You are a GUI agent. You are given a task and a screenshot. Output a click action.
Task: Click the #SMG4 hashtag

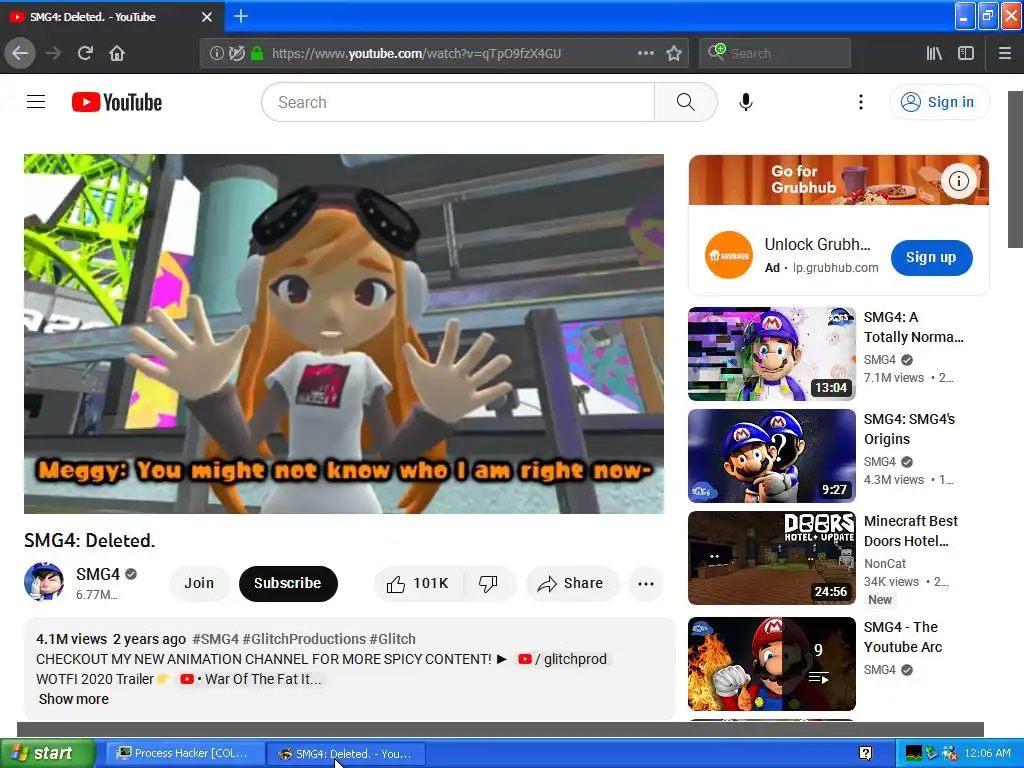coord(216,639)
